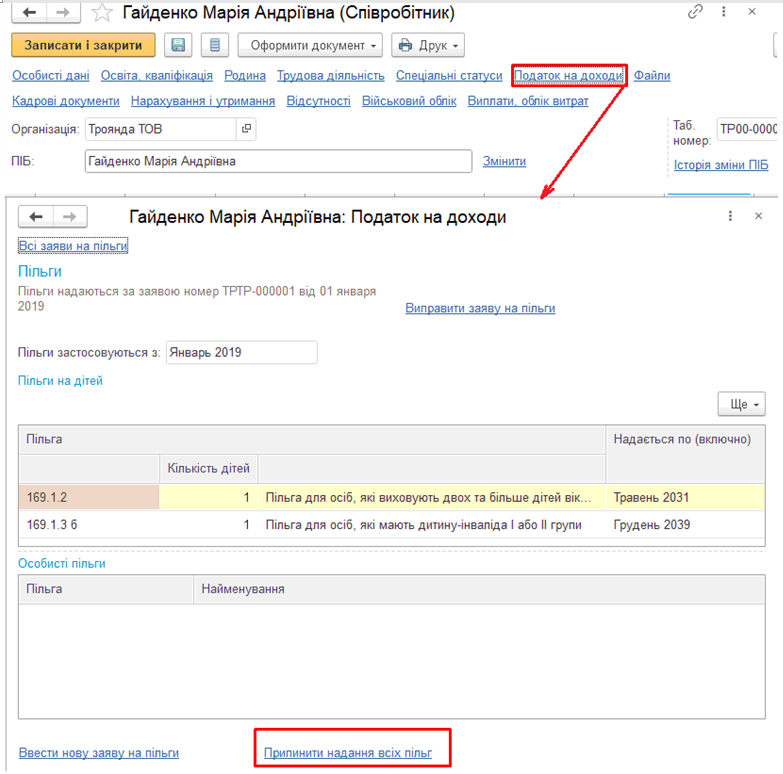Open the Друк print dropdown

428,46
